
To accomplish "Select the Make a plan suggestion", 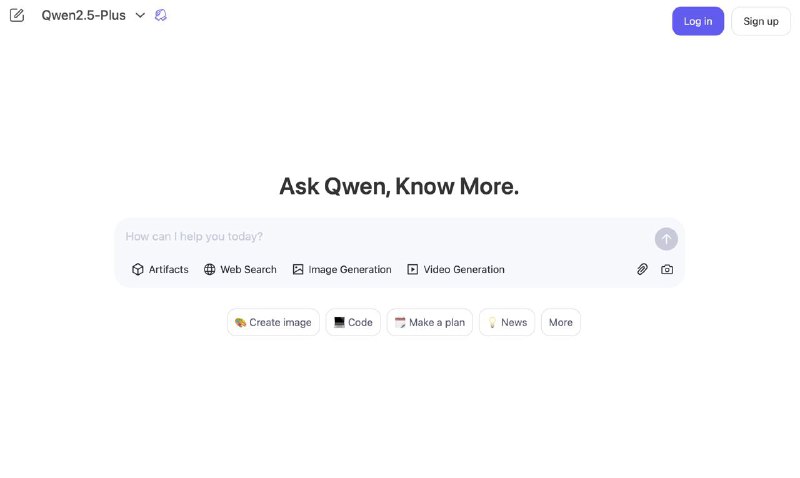I will (430, 322).
